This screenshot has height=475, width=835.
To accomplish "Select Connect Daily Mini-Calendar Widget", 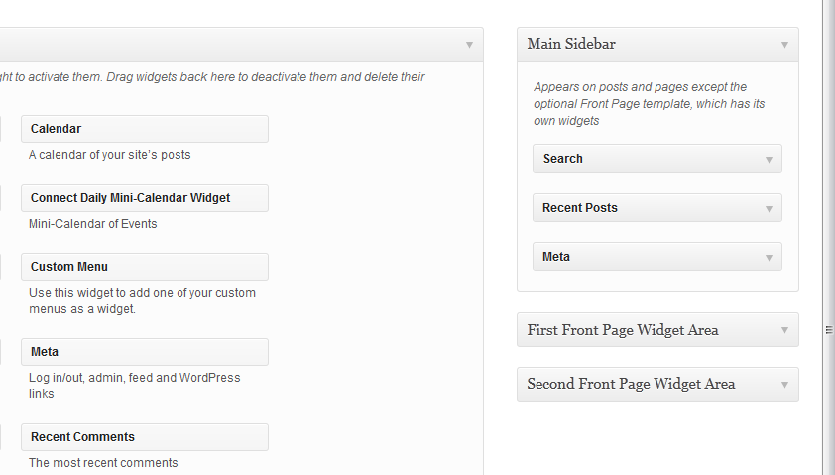I will pyautogui.click(x=144, y=198).
